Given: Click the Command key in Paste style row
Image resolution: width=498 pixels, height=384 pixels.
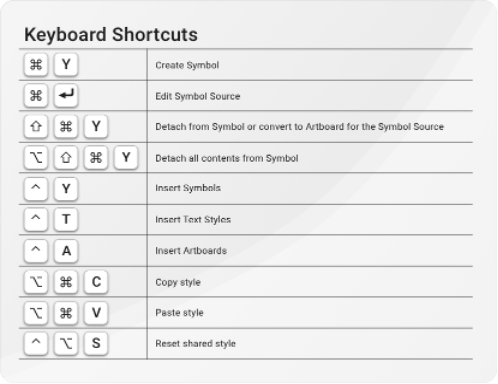Looking at the screenshot, I should tap(66, 313).
